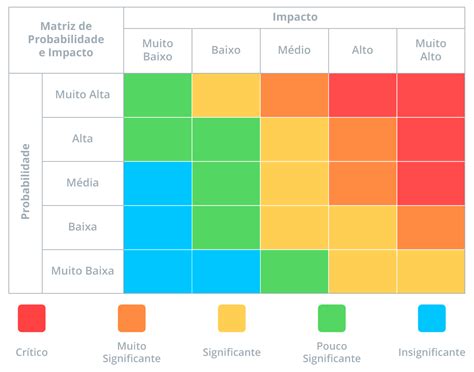
Task: Click the Matriz de Probabilidade e Impacto title
Action: (66, 40)
